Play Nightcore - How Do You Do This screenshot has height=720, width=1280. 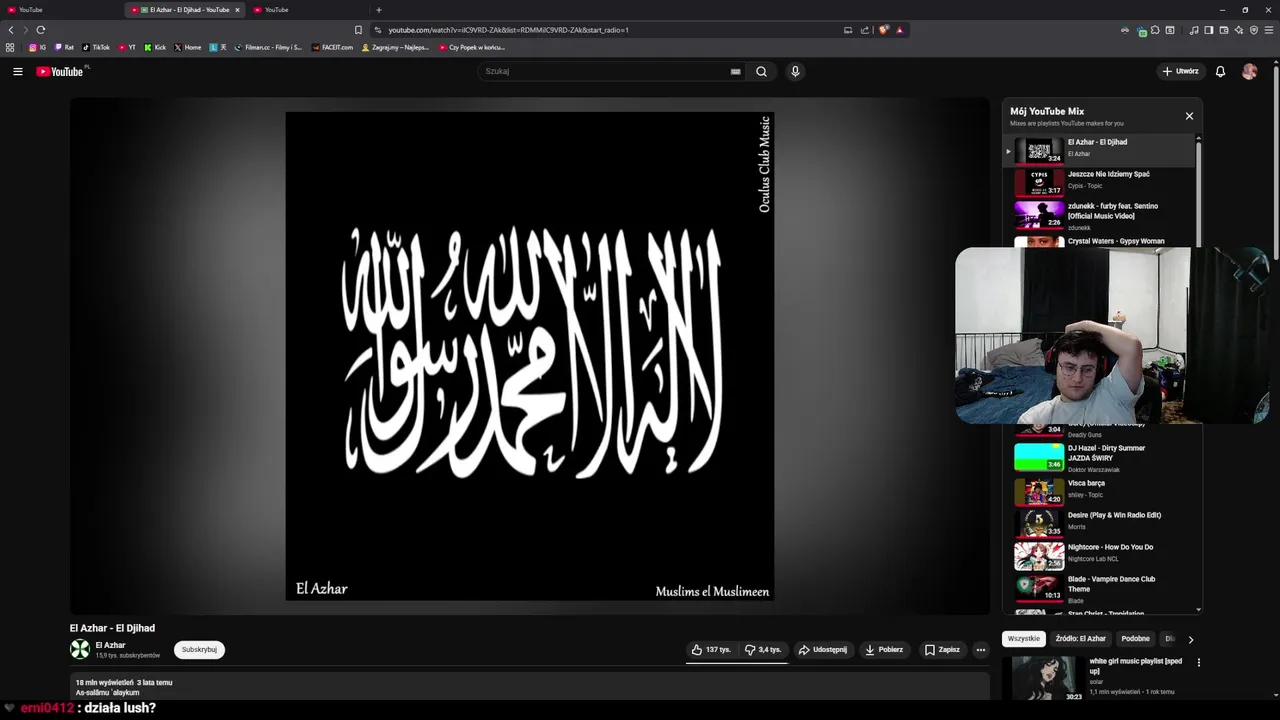click(1100, 555)
